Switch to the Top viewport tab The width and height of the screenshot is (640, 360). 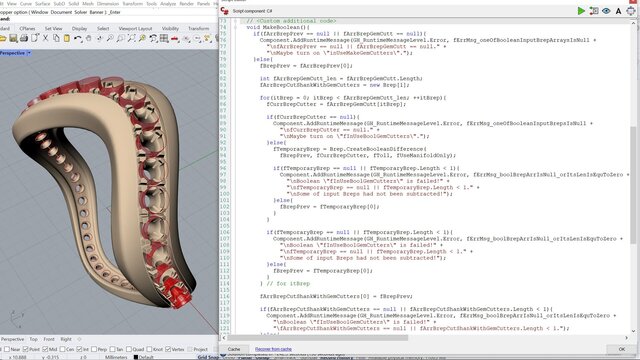point(33,339)
